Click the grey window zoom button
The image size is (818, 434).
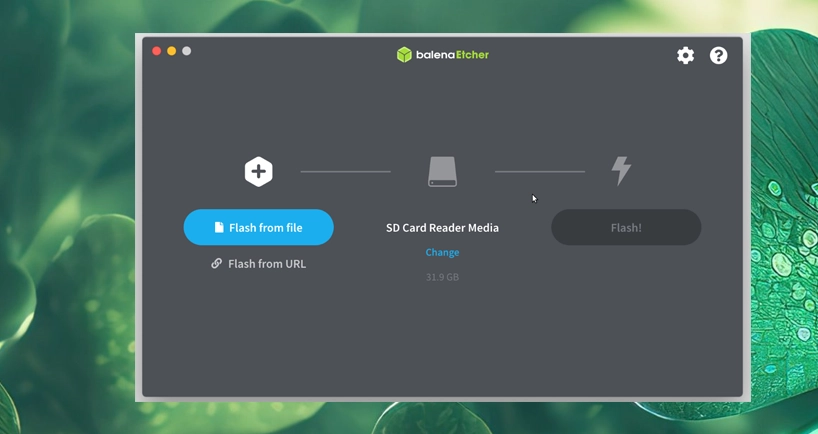pyautogui.click(x=186, y=51)
